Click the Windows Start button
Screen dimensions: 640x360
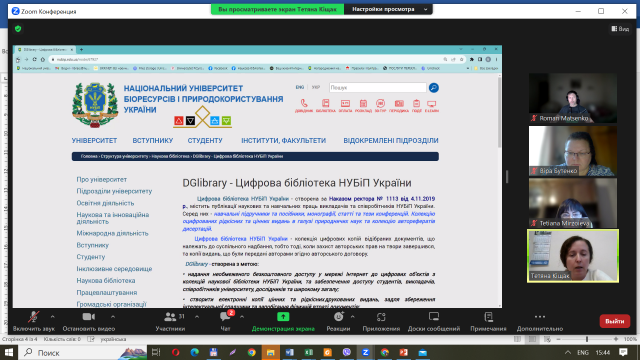pyautogui.click(x=9, y=353)
